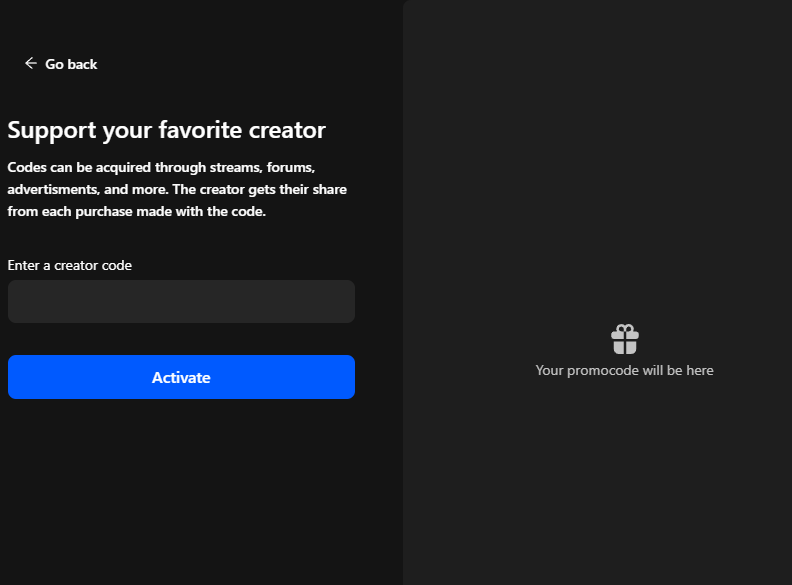Click the 'Enter a creator code' label
Image resolution: width=792 pixels, height=585 pixels.
coord(70,265)
